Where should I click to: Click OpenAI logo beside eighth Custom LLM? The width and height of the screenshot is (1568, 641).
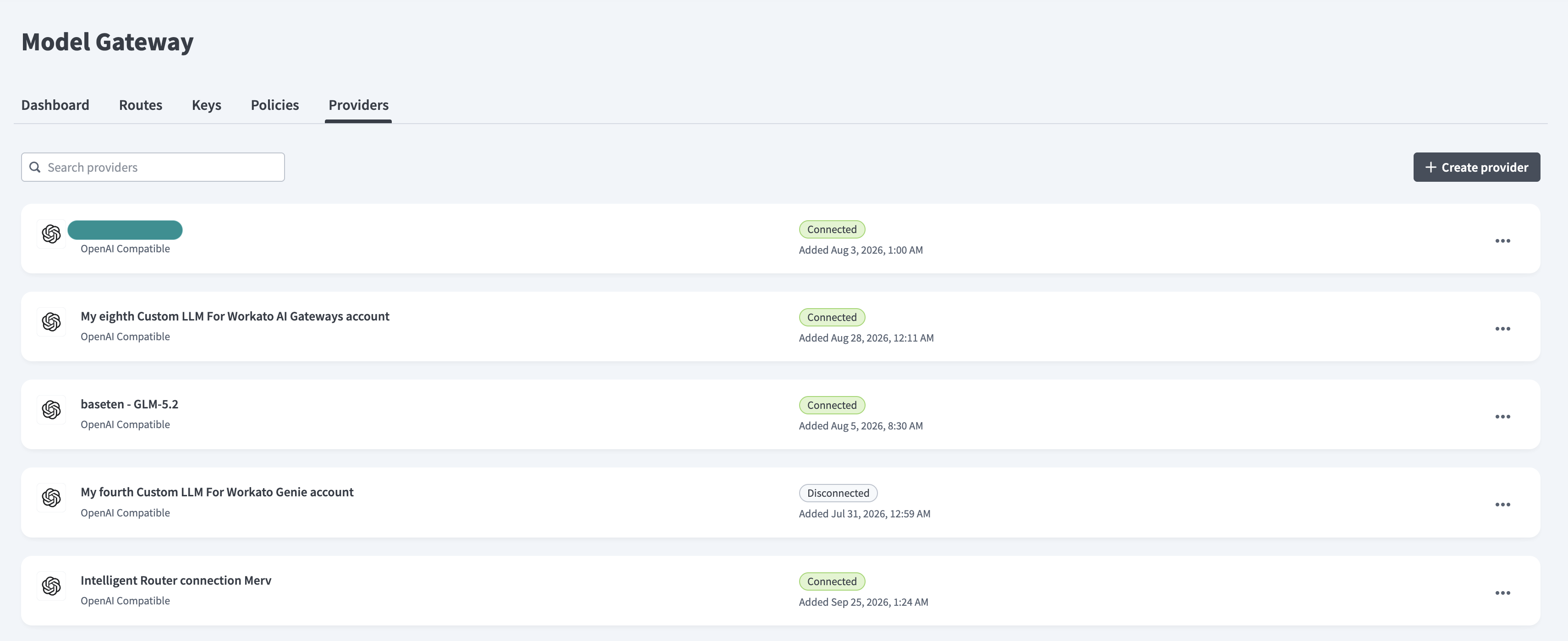tap(52, 322)
